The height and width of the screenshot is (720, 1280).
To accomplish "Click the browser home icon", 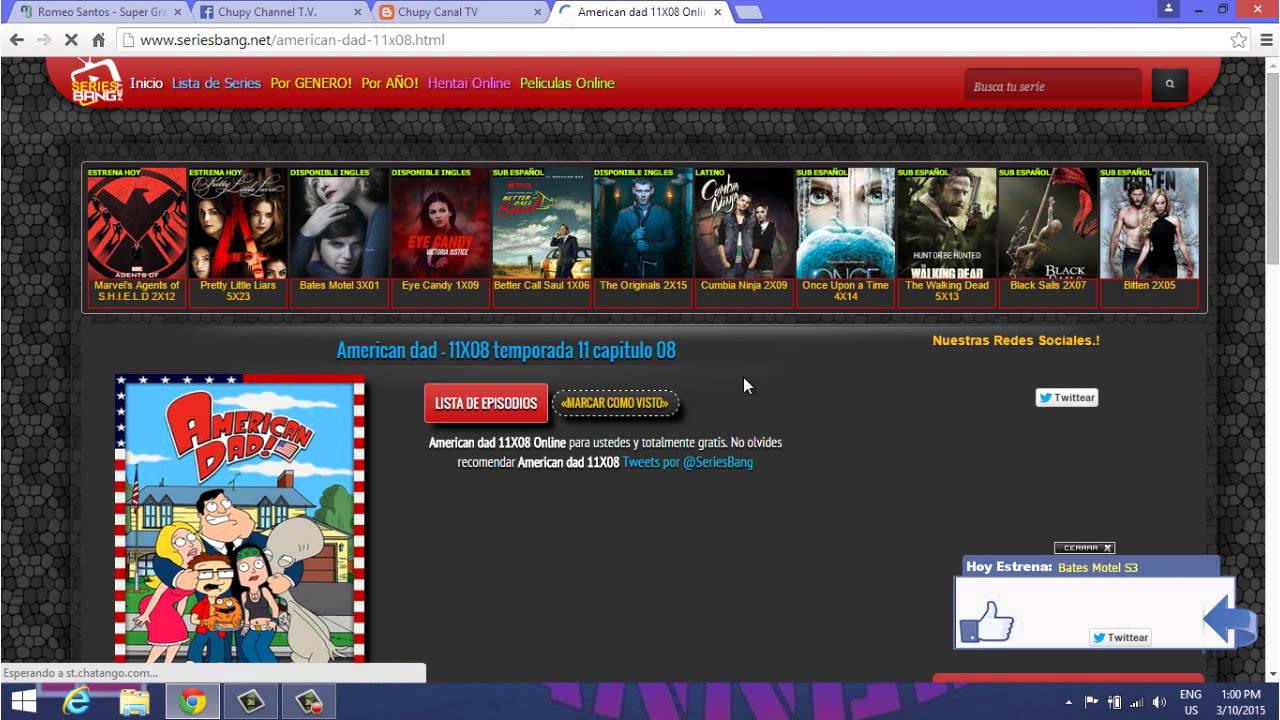I will 98,40.
